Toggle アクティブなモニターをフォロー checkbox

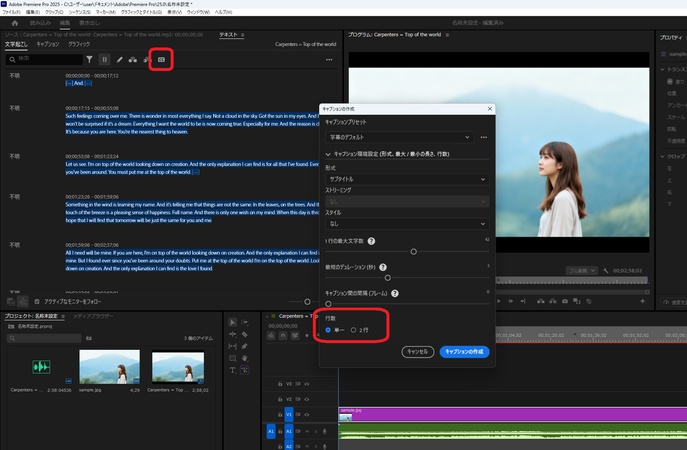pos(39,300)
